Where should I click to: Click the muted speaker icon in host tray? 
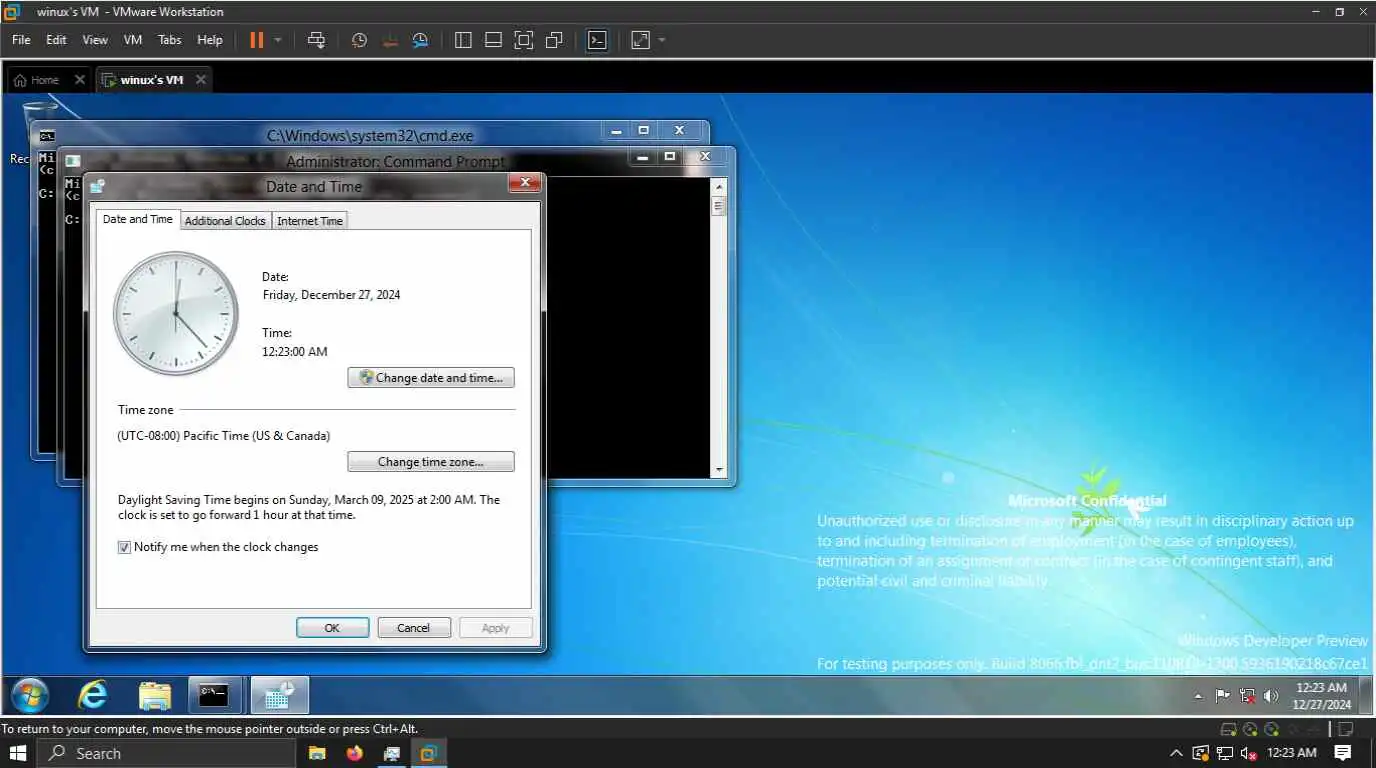tap(1248, 753)
